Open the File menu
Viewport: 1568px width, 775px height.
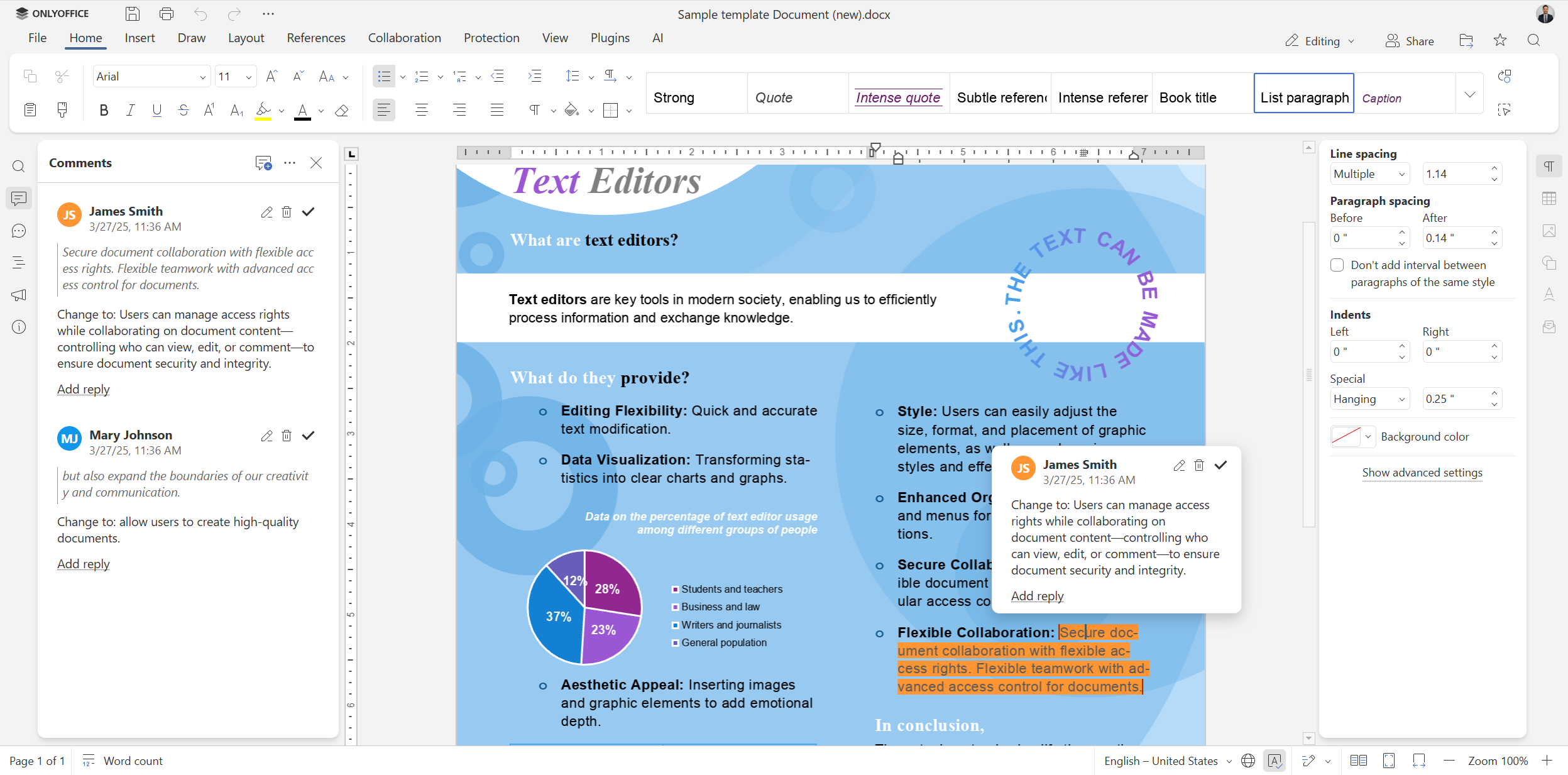pyautogui.click(x=37, y=38)
